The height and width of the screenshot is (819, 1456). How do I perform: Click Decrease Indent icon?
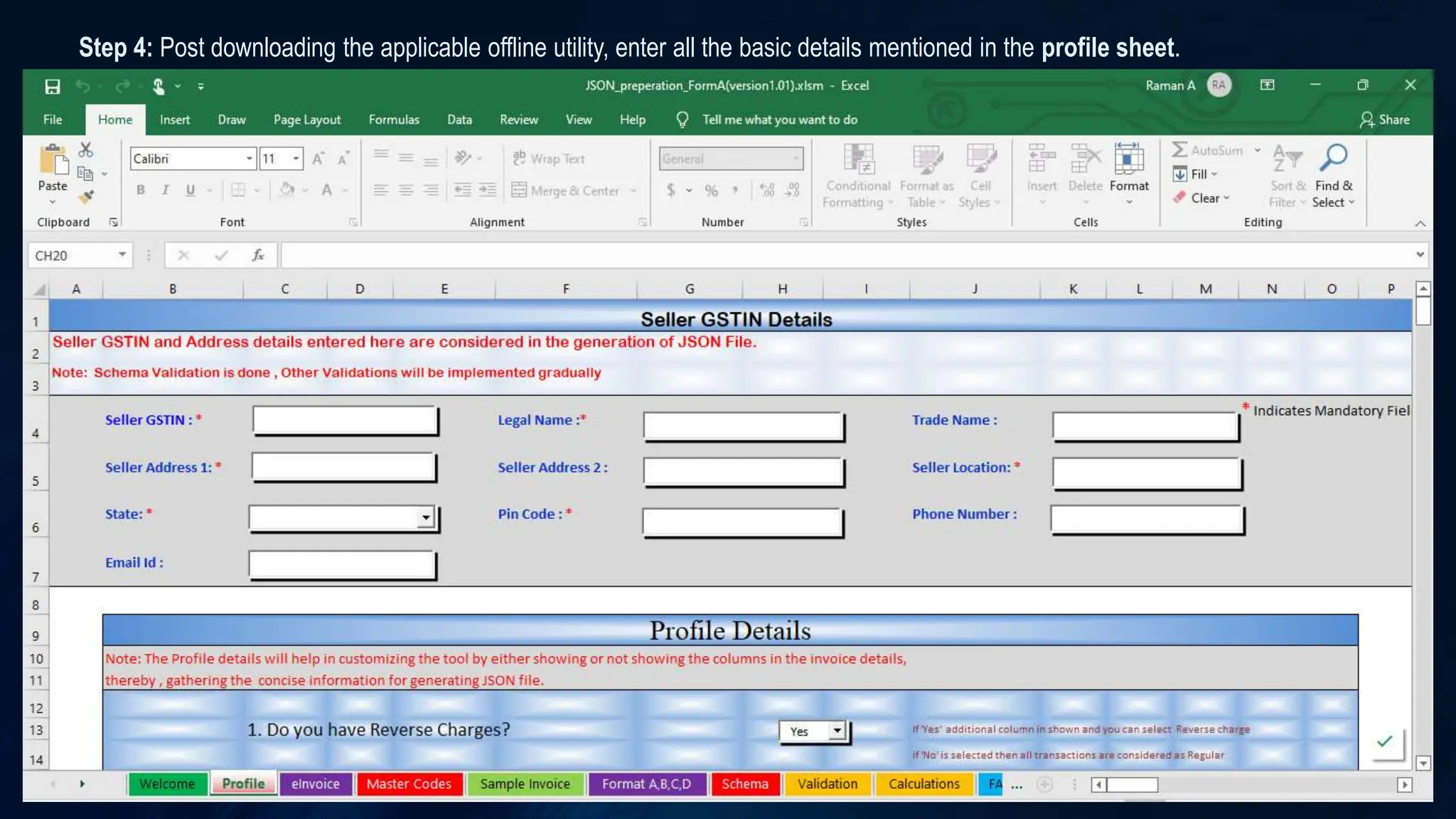(463, 190)
